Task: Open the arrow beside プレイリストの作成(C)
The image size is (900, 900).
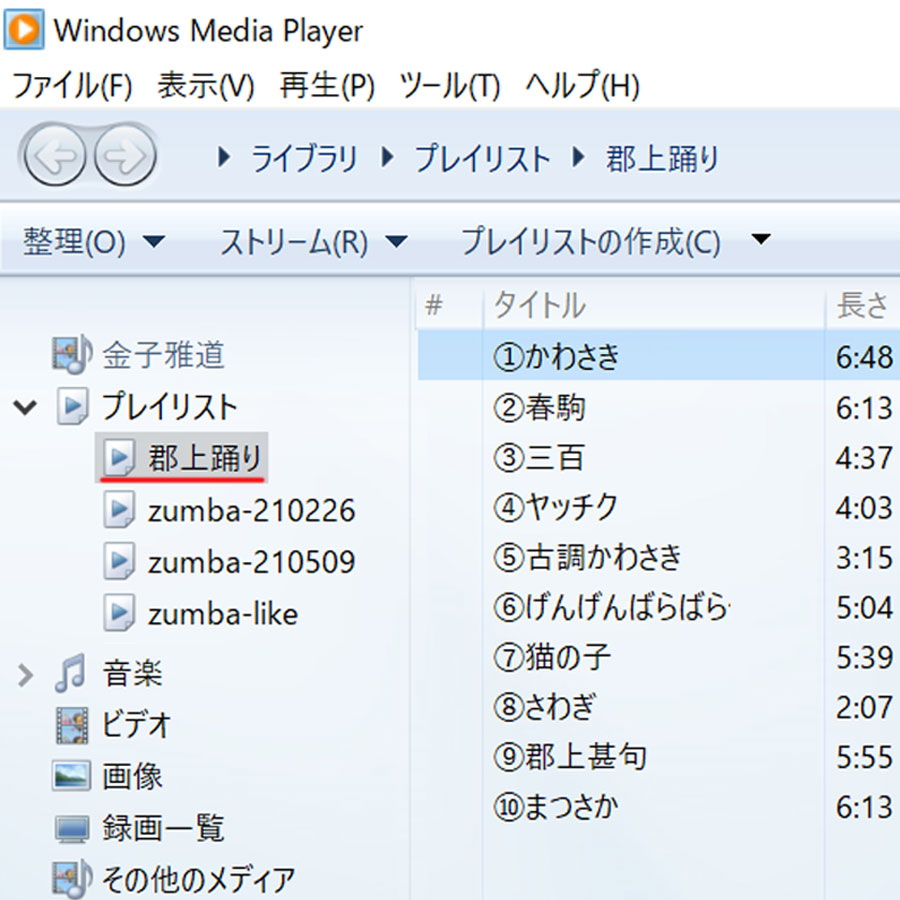Action: pos(761,239)
